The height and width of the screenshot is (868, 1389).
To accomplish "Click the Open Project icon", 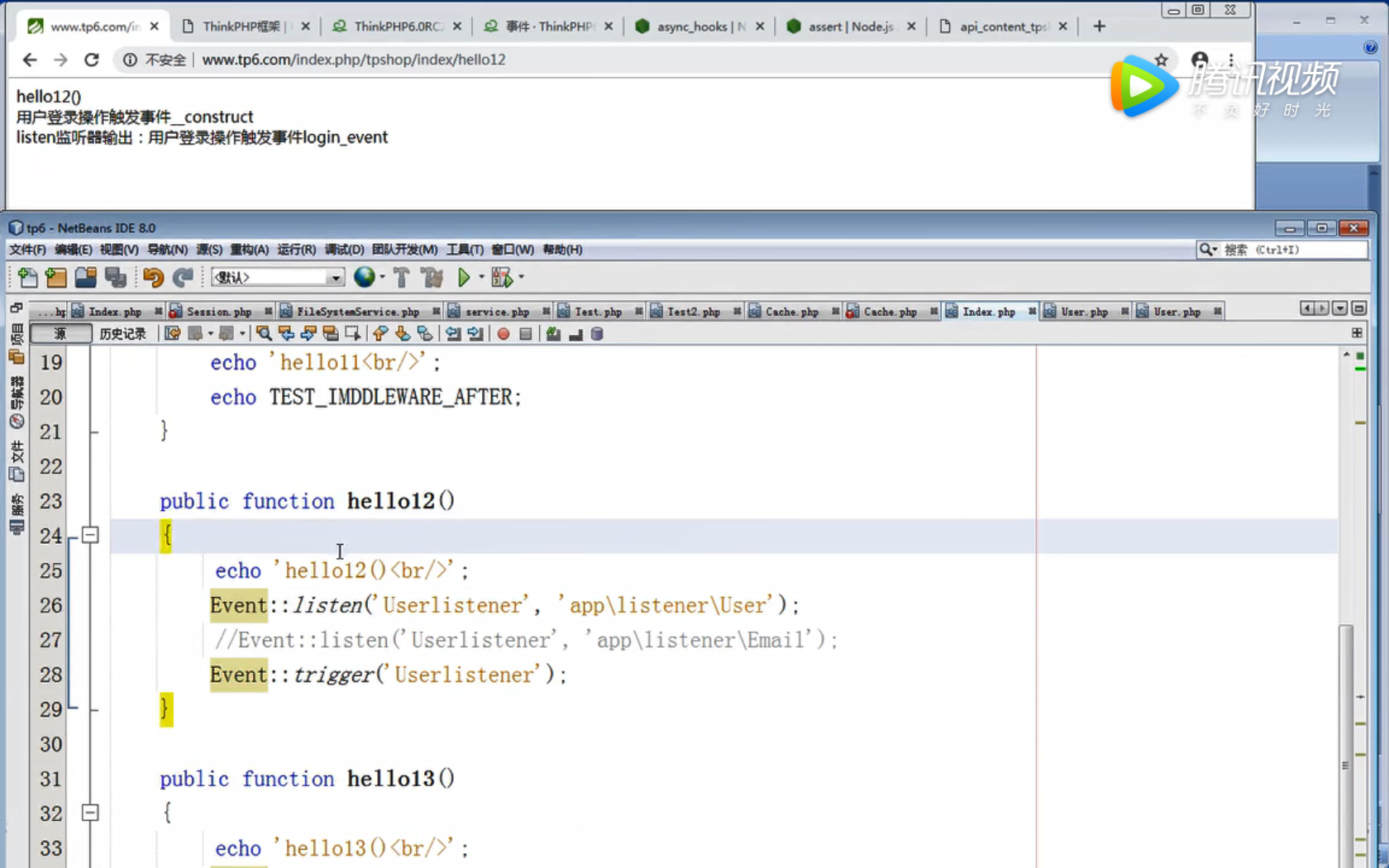I will [x=86, y=278].
